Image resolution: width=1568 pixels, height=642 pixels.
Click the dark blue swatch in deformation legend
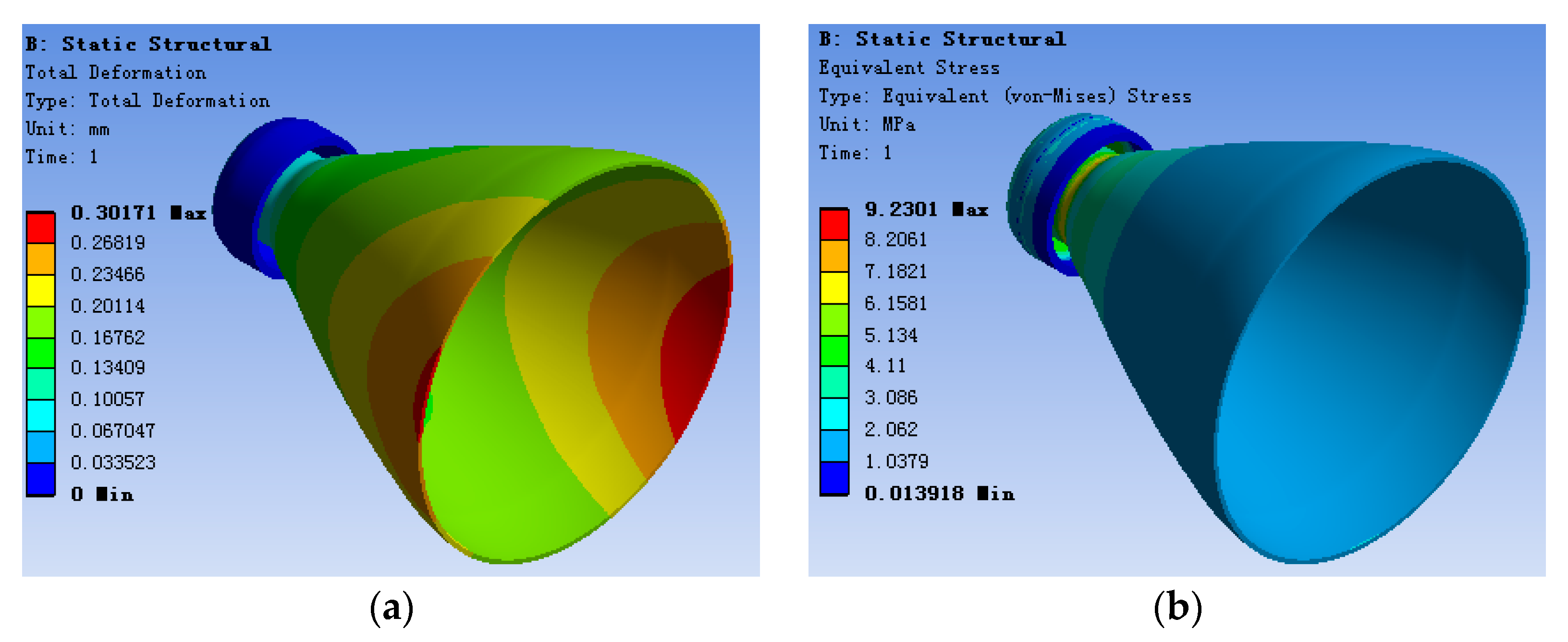pos(41,479)
